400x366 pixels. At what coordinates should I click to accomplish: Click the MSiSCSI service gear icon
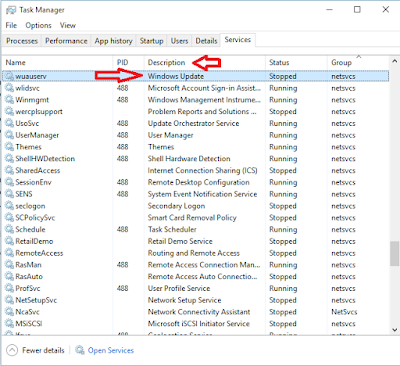10,324
